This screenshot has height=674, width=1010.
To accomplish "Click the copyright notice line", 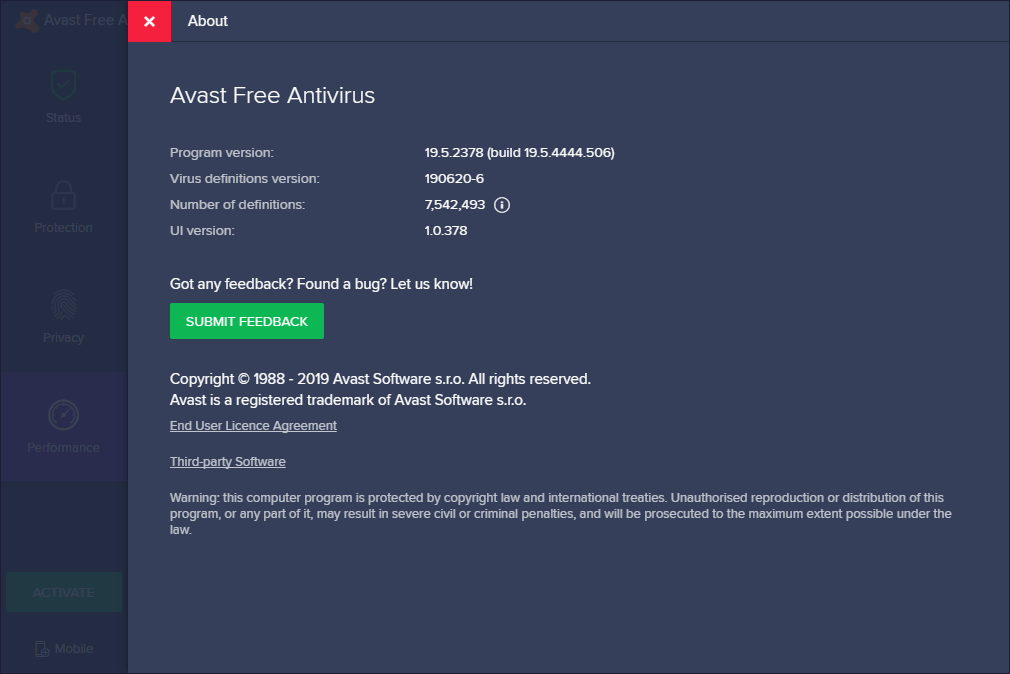I will tap(380, 379).
